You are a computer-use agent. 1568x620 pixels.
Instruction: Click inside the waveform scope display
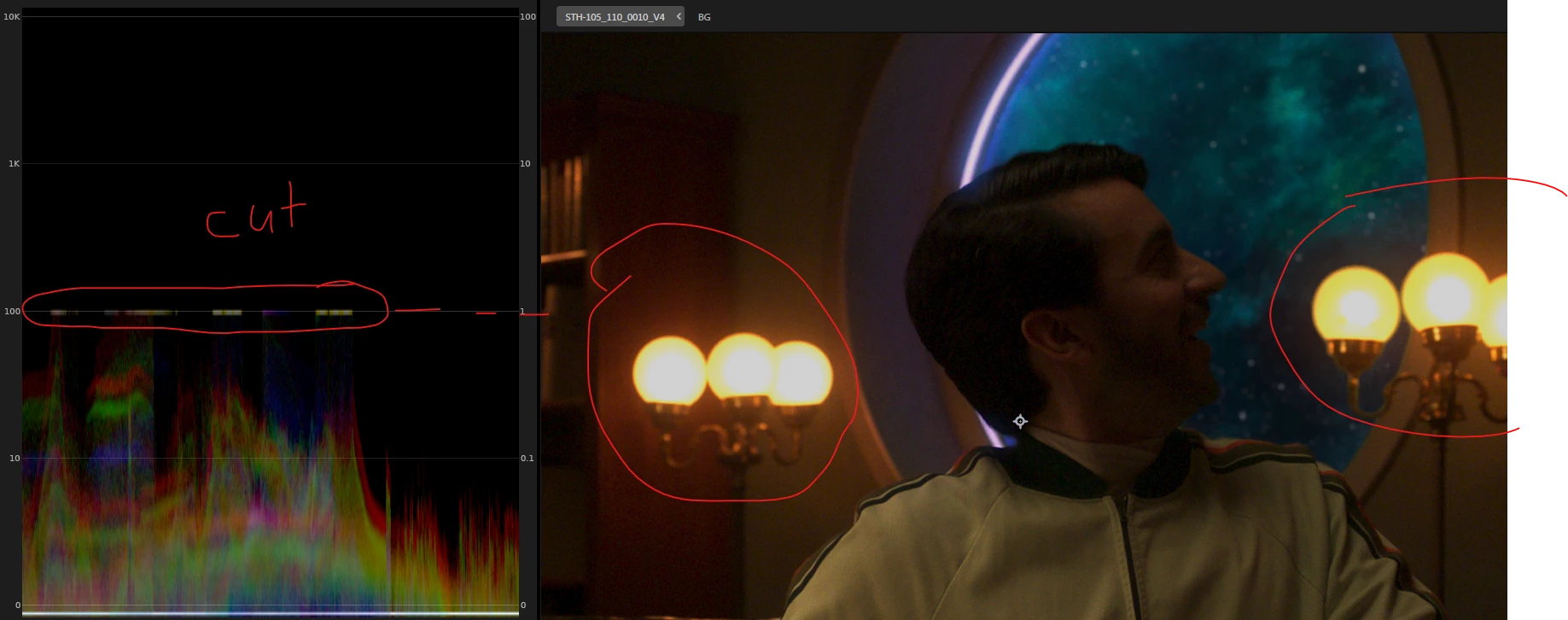270,312
